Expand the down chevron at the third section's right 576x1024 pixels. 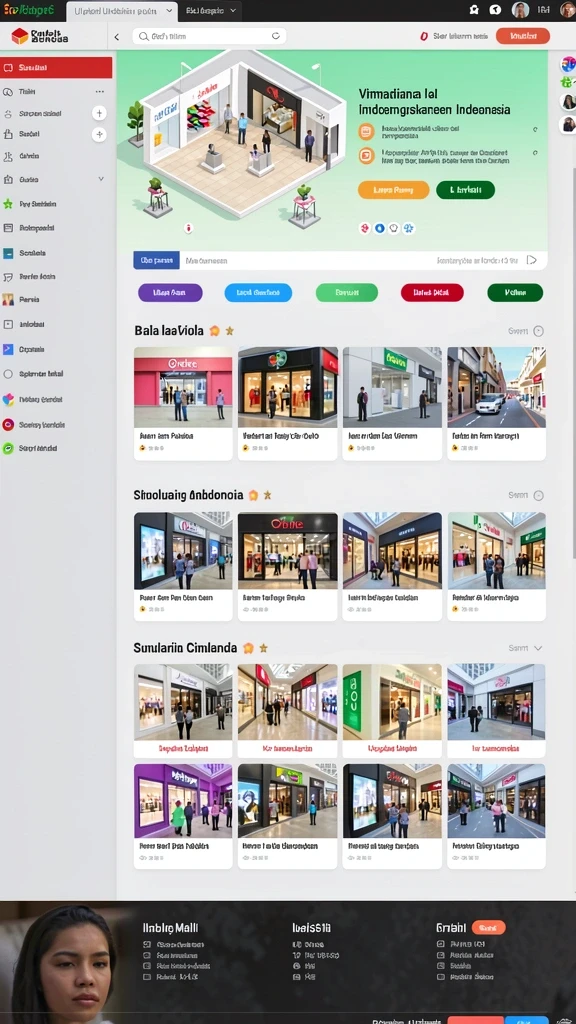(x=538, y=648)
